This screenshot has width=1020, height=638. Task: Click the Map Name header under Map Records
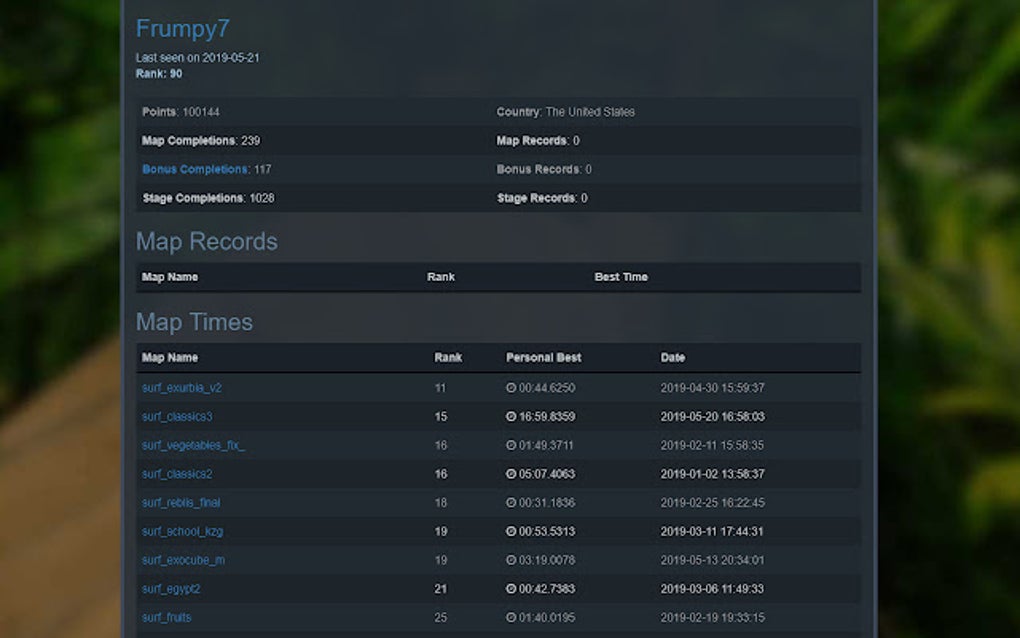(170, 277)
